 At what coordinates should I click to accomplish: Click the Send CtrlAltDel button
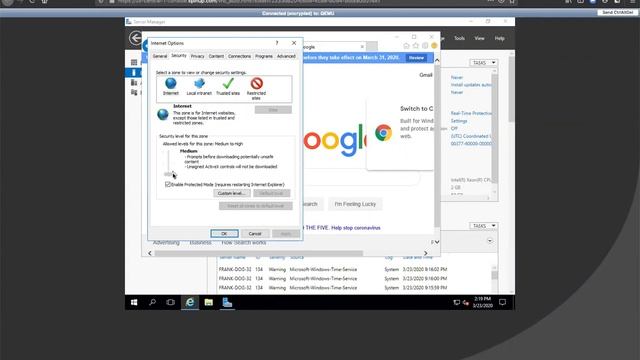[x=617, y=13]
